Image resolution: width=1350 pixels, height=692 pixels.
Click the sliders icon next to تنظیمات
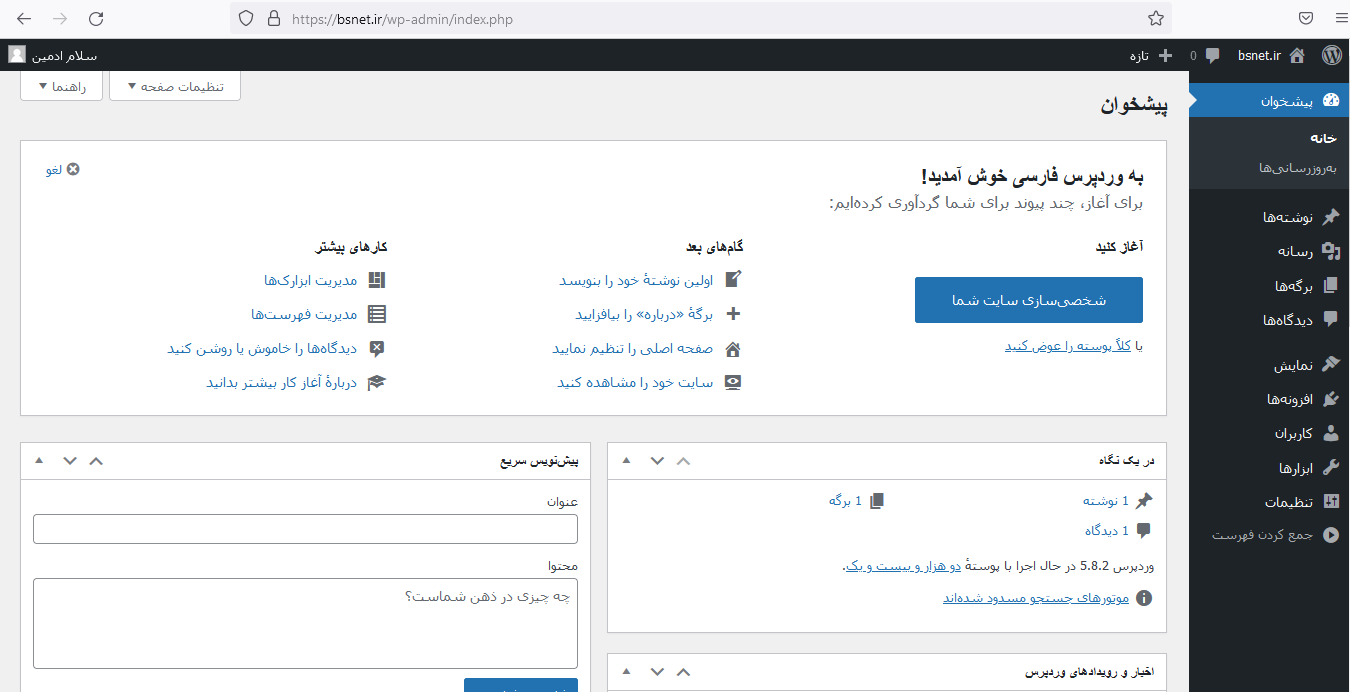pyautogui.click(x=1330, y=501)
